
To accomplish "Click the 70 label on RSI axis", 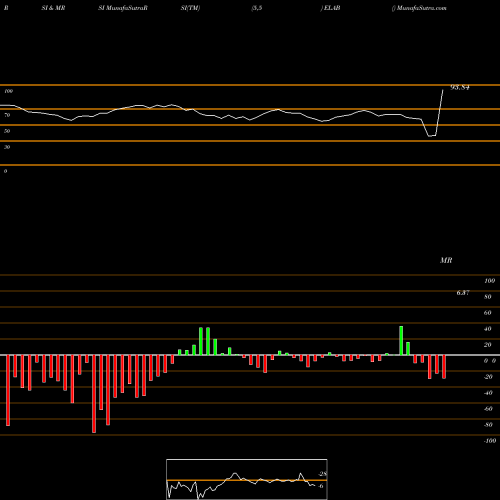I will point(7,115).
